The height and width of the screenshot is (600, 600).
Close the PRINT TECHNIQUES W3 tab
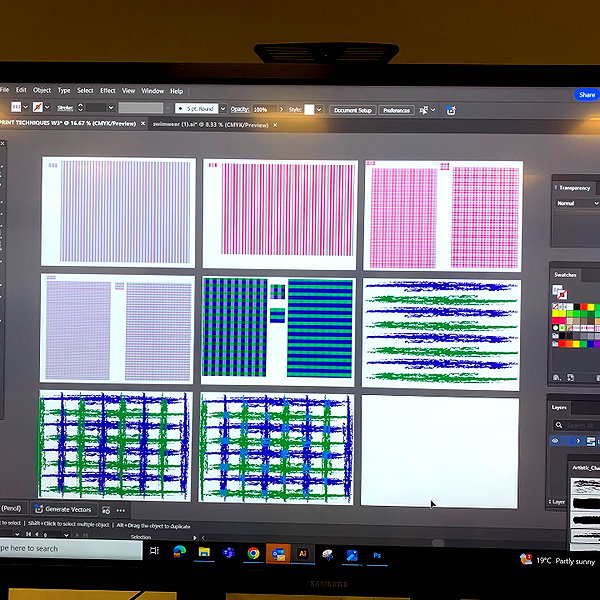pyautogui.click(x=143, y=124)
